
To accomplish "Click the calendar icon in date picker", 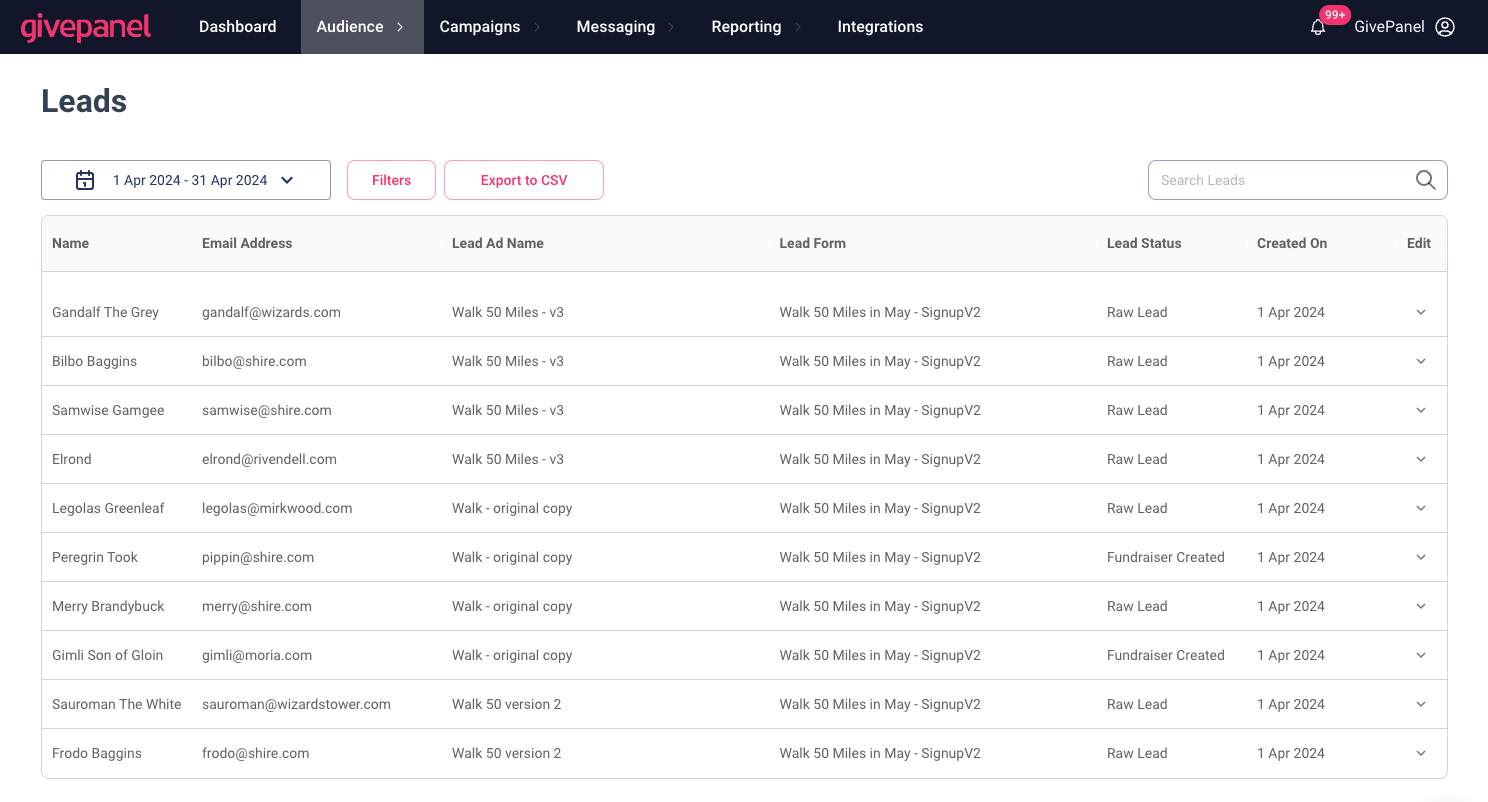I will click(85, 180).
